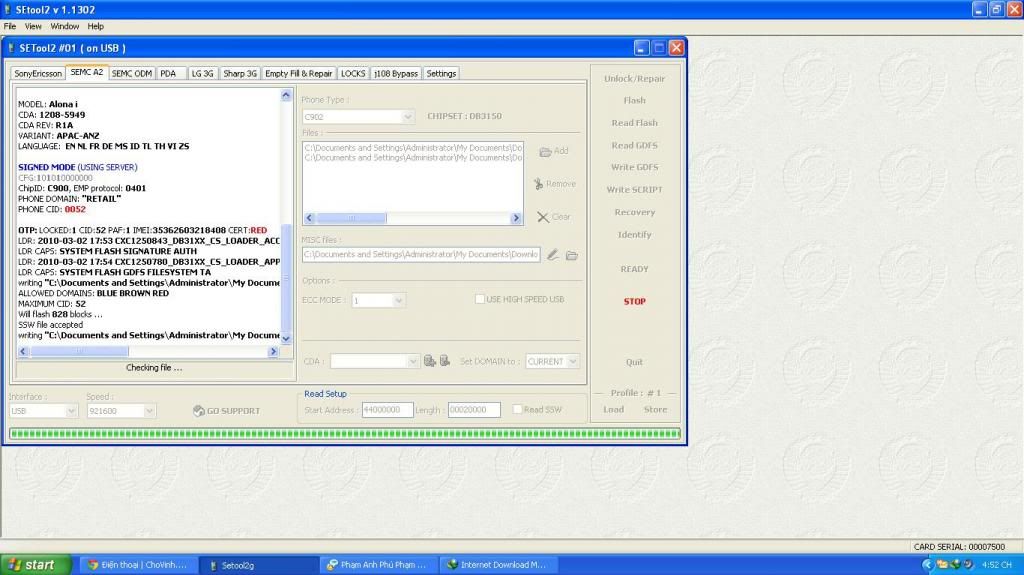This screenshot has height=575, width=1024.
Task: Switch to the SonyEricsson tab
Action: (x=38, y=74)
